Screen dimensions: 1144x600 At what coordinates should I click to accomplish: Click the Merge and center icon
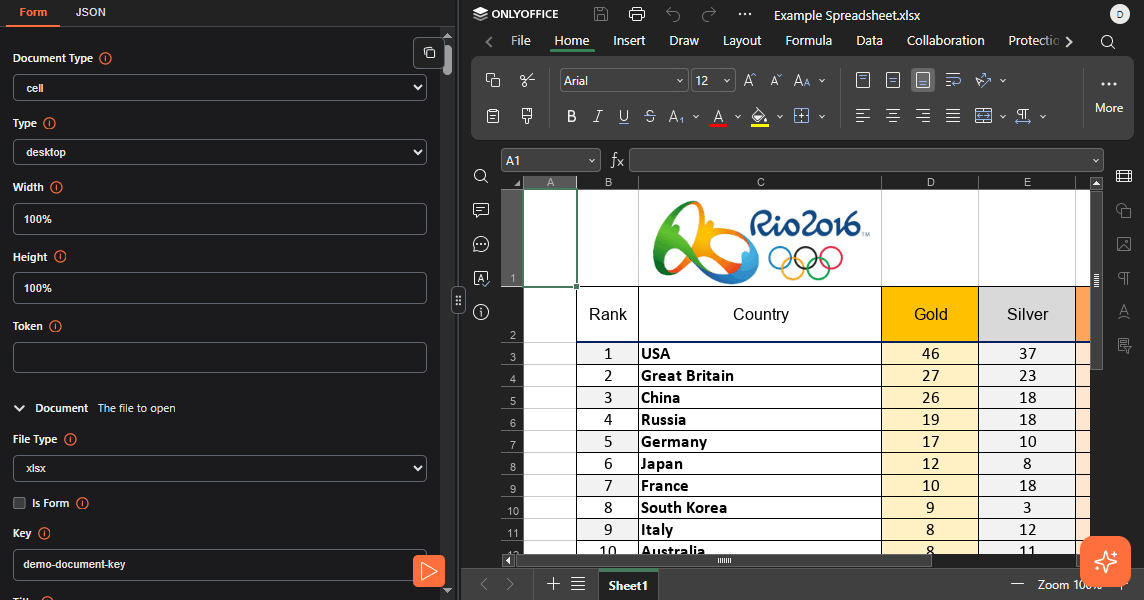pos(983,116)
